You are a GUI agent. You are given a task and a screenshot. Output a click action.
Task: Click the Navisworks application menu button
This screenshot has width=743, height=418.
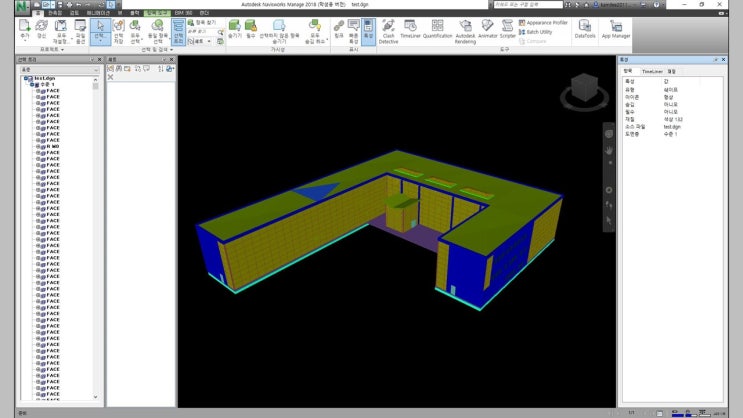point(22,7)
